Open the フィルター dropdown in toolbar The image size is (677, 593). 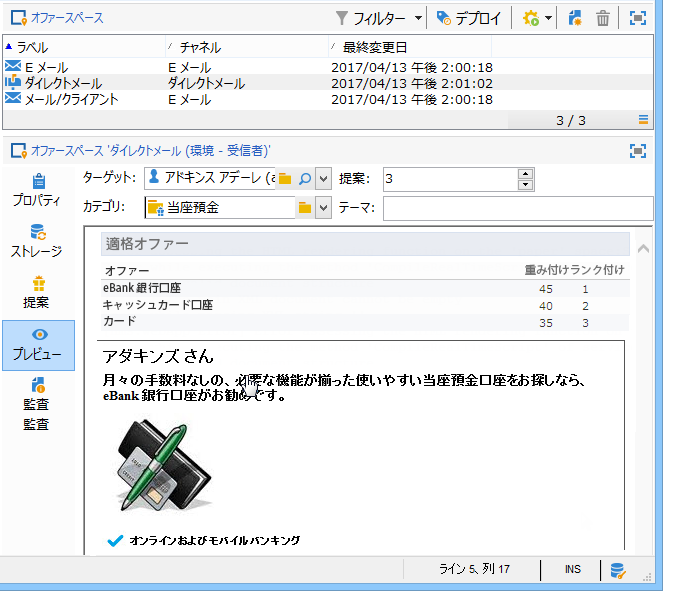pos(379,18)
